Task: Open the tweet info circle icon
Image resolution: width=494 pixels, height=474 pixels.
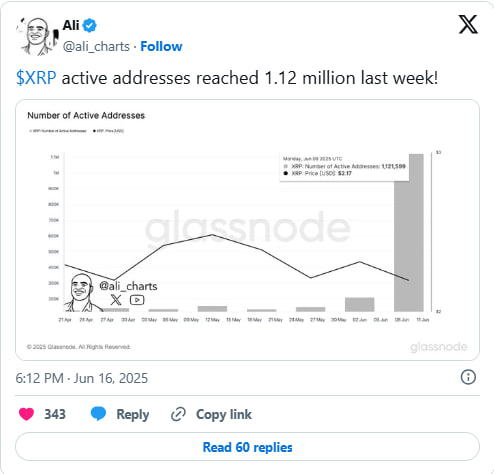Action: [468, 377]
